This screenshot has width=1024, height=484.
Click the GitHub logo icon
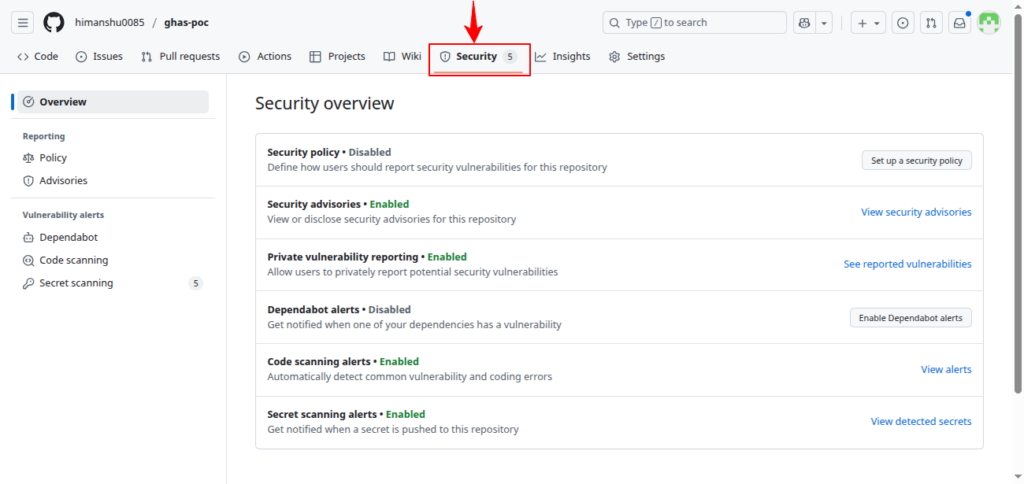(54, 23)
